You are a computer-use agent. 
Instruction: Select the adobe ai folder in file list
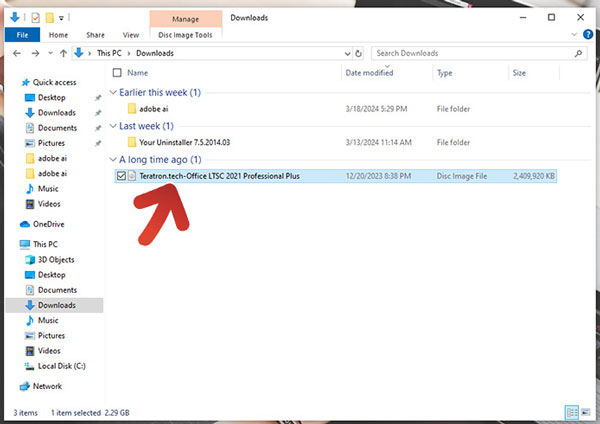coord(153,109)
